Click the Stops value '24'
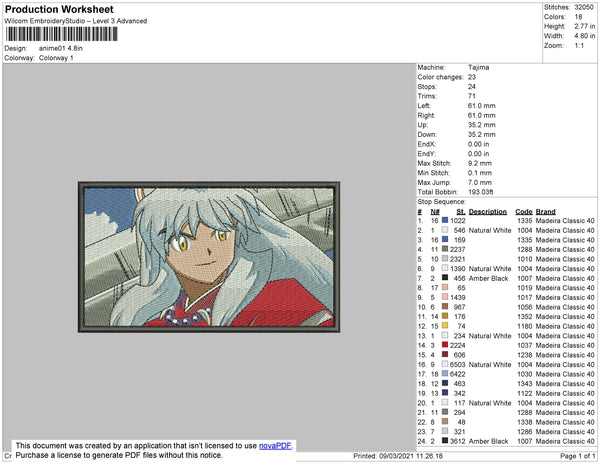The width and height of the screenshot is (600, 464). pyautogui.click(x=472, y=86)
